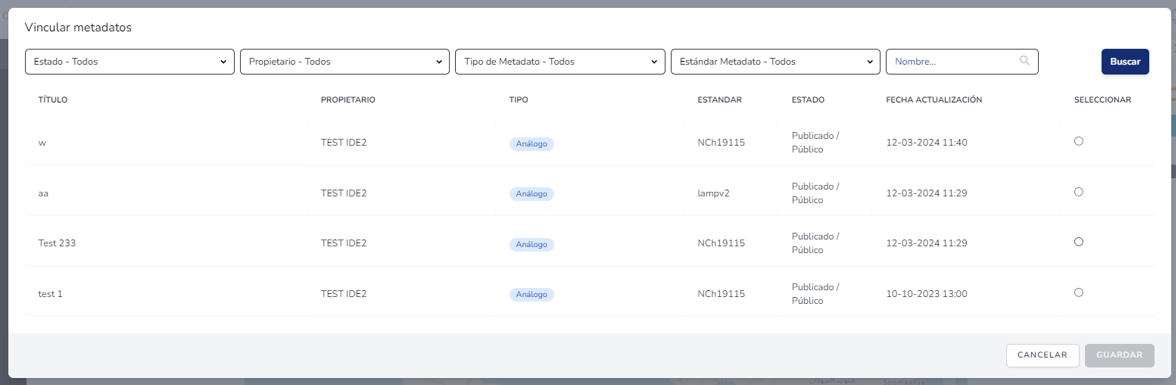The width and height of the screenshot is (1176, 385).
Task: Expand "Estándar Metadato - Todos" selector
Action: [x=776, y=62]
